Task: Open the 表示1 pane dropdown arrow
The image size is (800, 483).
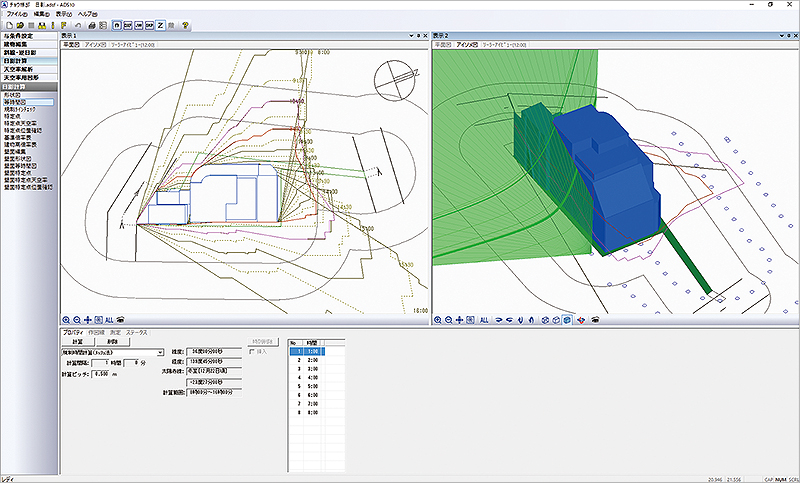Action: pos(411,36)
